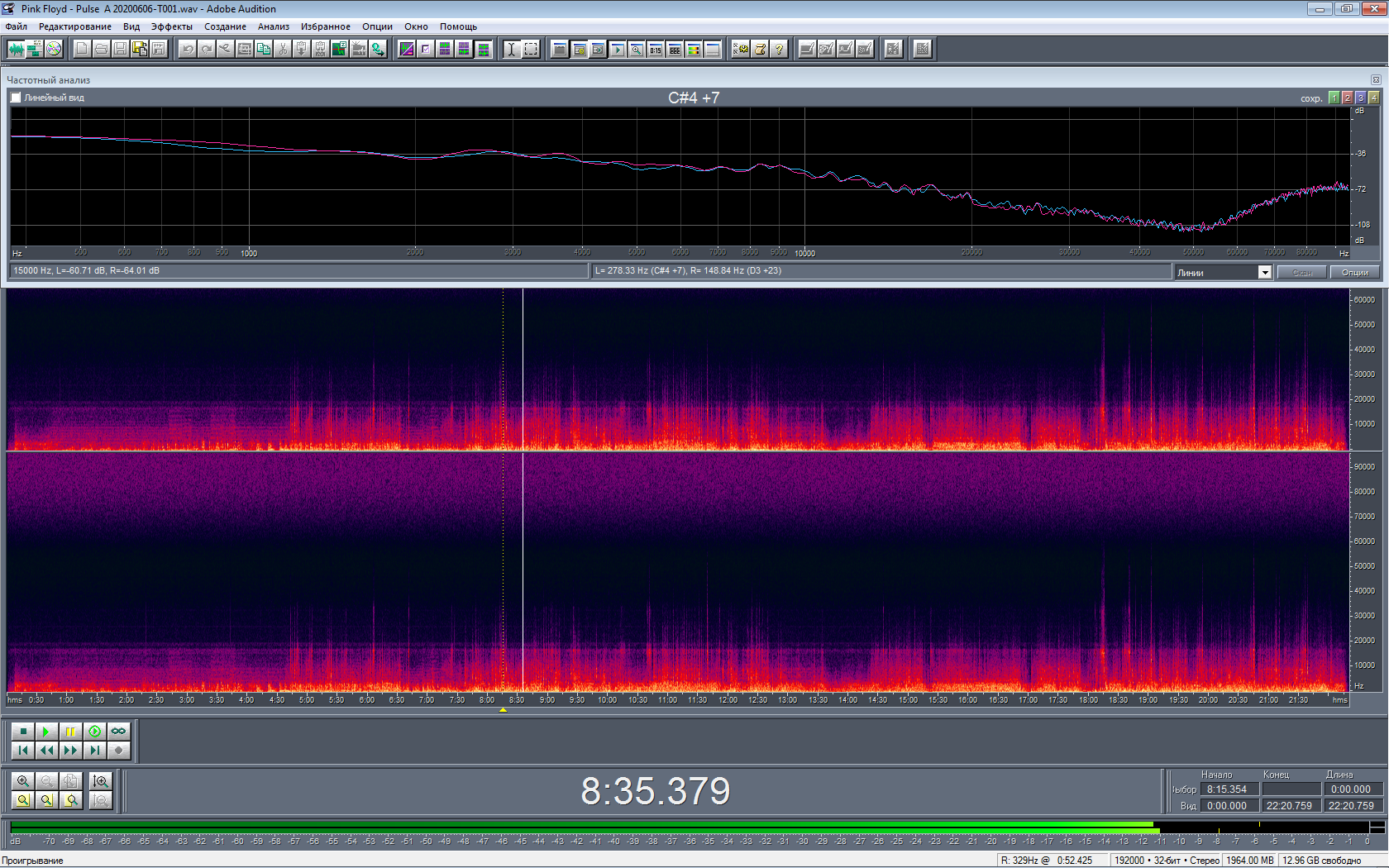The height and width of the screenshot is (868, 1389).
Task: Click the 15000 Hz level readout text
Action: click(x=87, y=270)
